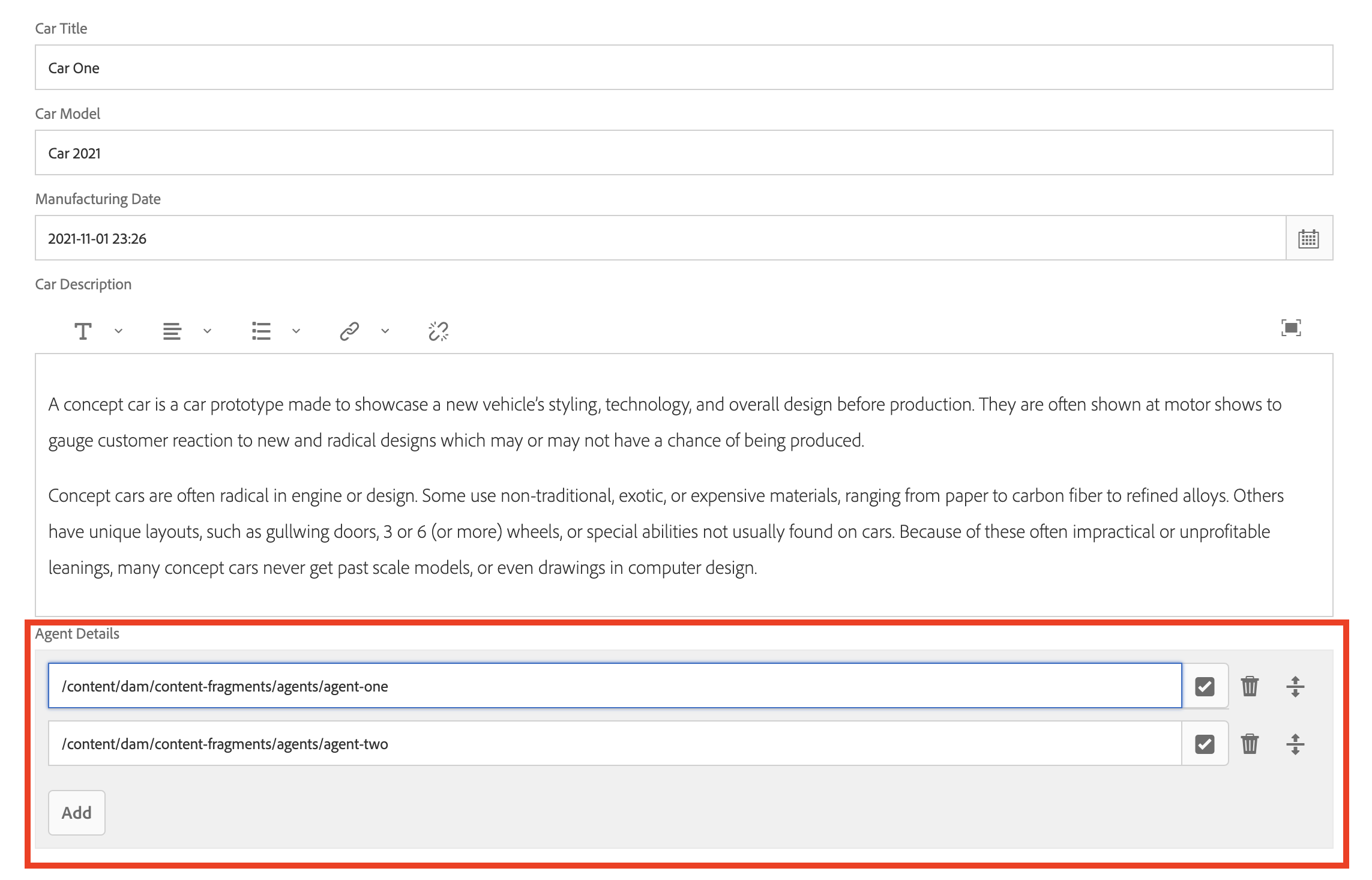Click the Add button under Agent Details
The image size is (1372, 880).
coord(76,812)
